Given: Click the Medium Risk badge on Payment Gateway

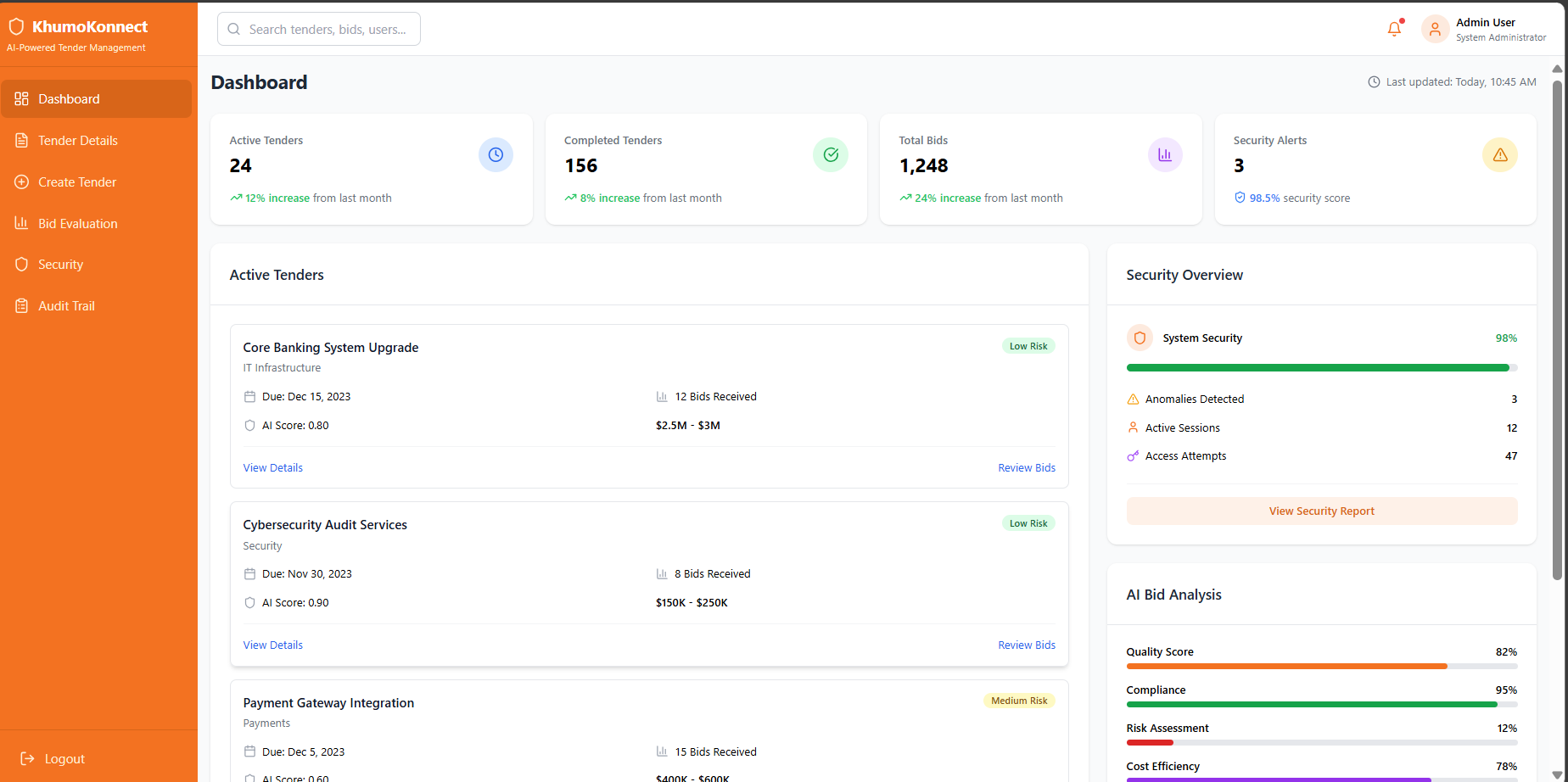Looking at the screenshot, I should click(1019, 701).
